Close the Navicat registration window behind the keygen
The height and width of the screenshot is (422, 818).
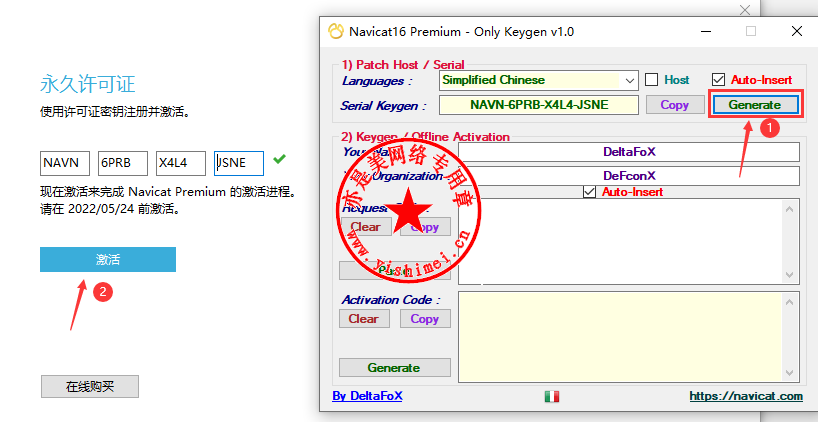pyautogui.click(x=745, y=9)
